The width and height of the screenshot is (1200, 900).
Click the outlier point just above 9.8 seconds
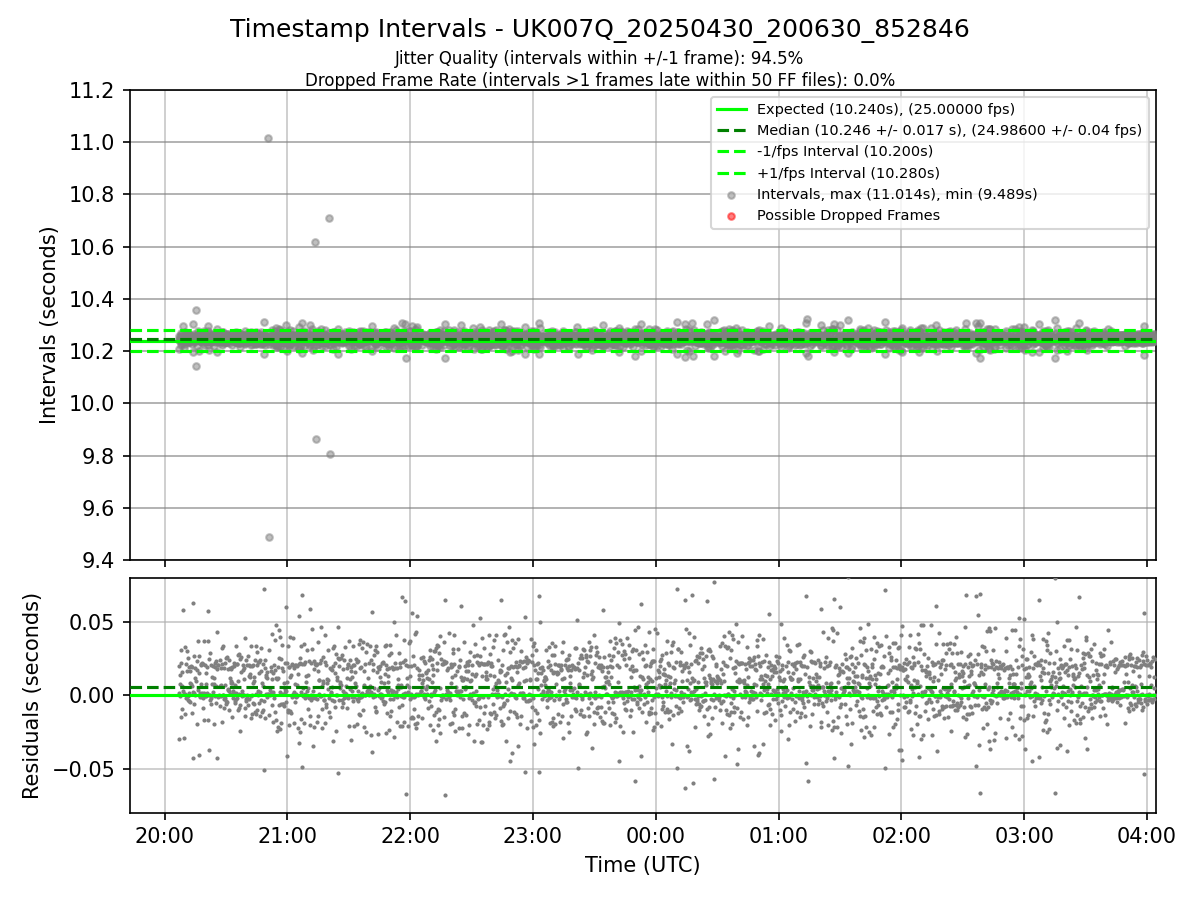[330, 454]
